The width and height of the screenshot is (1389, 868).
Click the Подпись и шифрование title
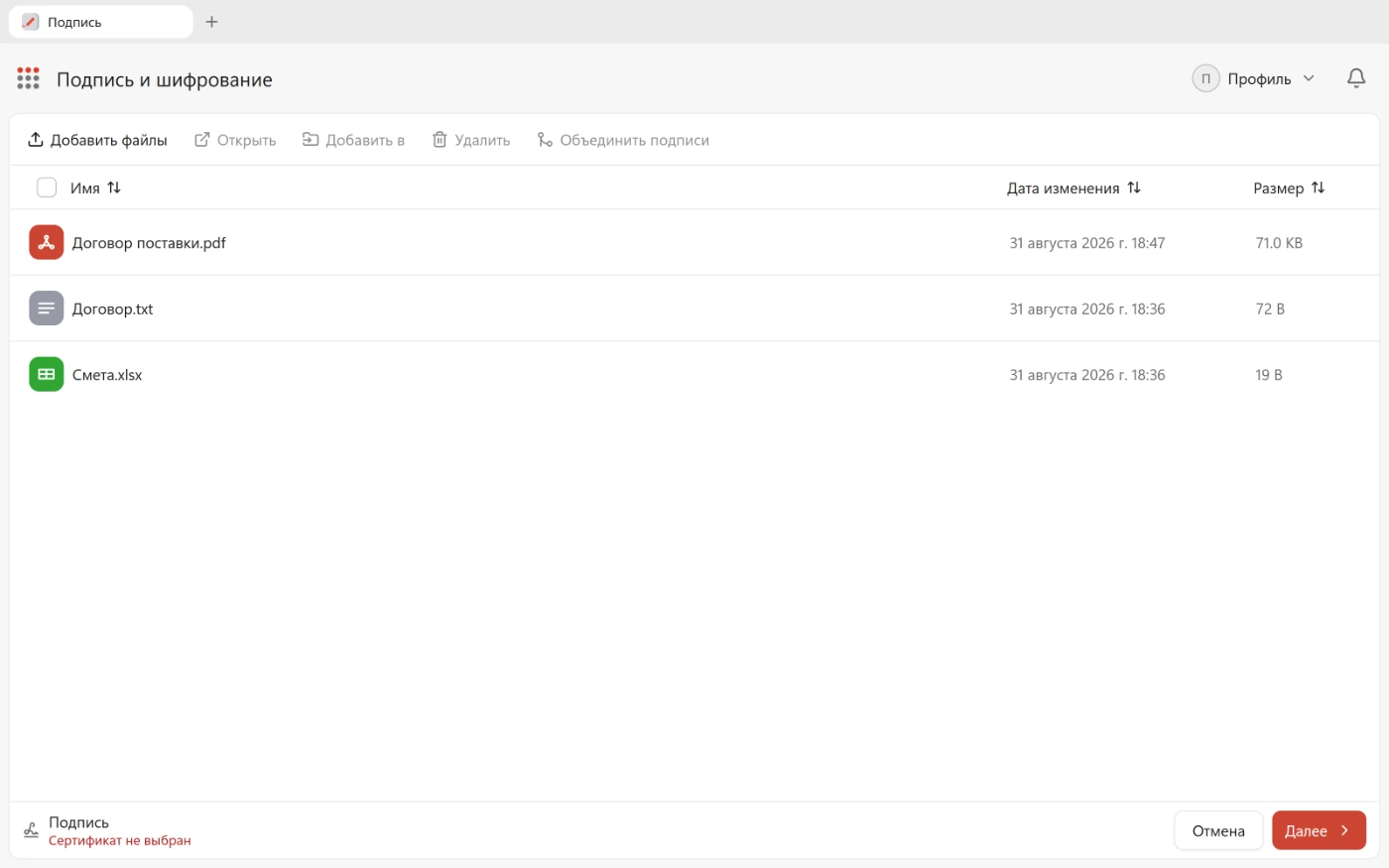point(165,79)
